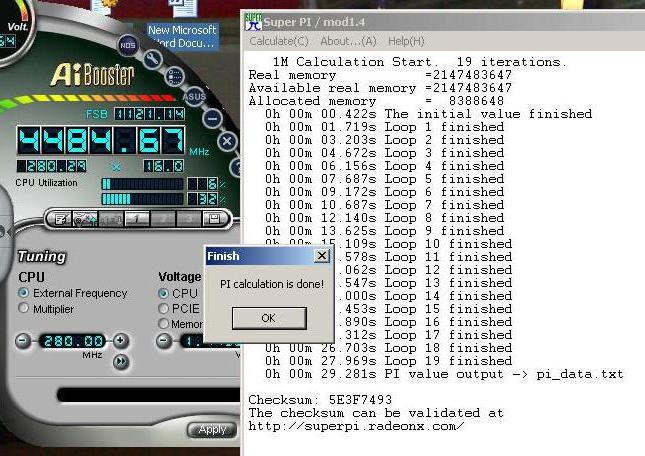Click the "Allocated memory = 8388648" line
Image resolution: width=645 pixels, height=456 pixels.
click(x=376, y=101)
